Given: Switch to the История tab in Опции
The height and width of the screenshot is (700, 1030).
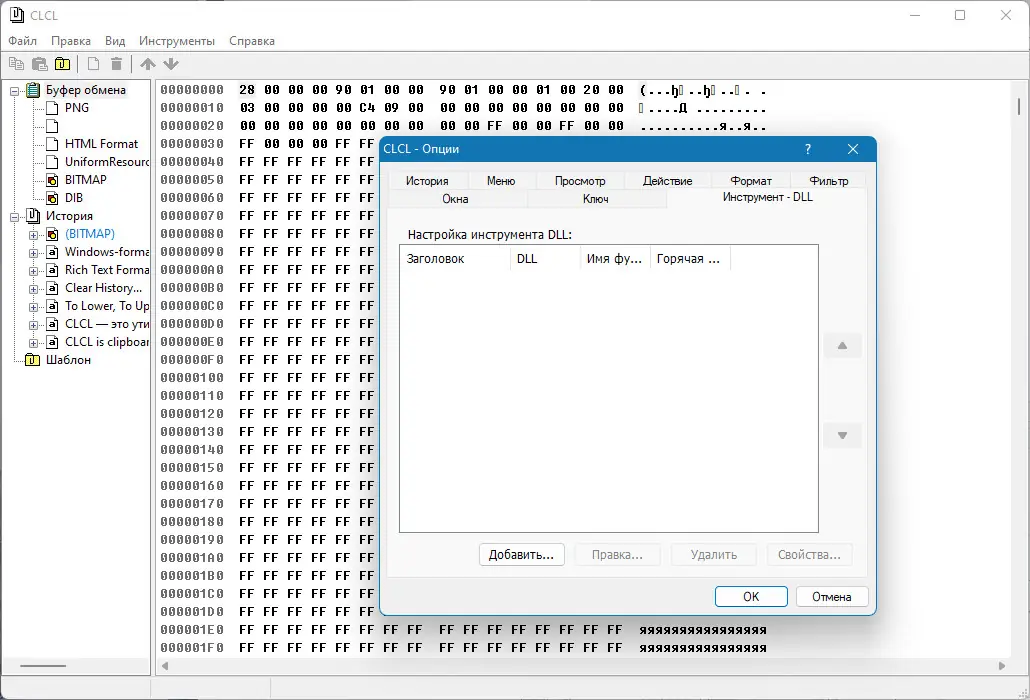Looking at the screenshot, I should [x=427, y=181].
